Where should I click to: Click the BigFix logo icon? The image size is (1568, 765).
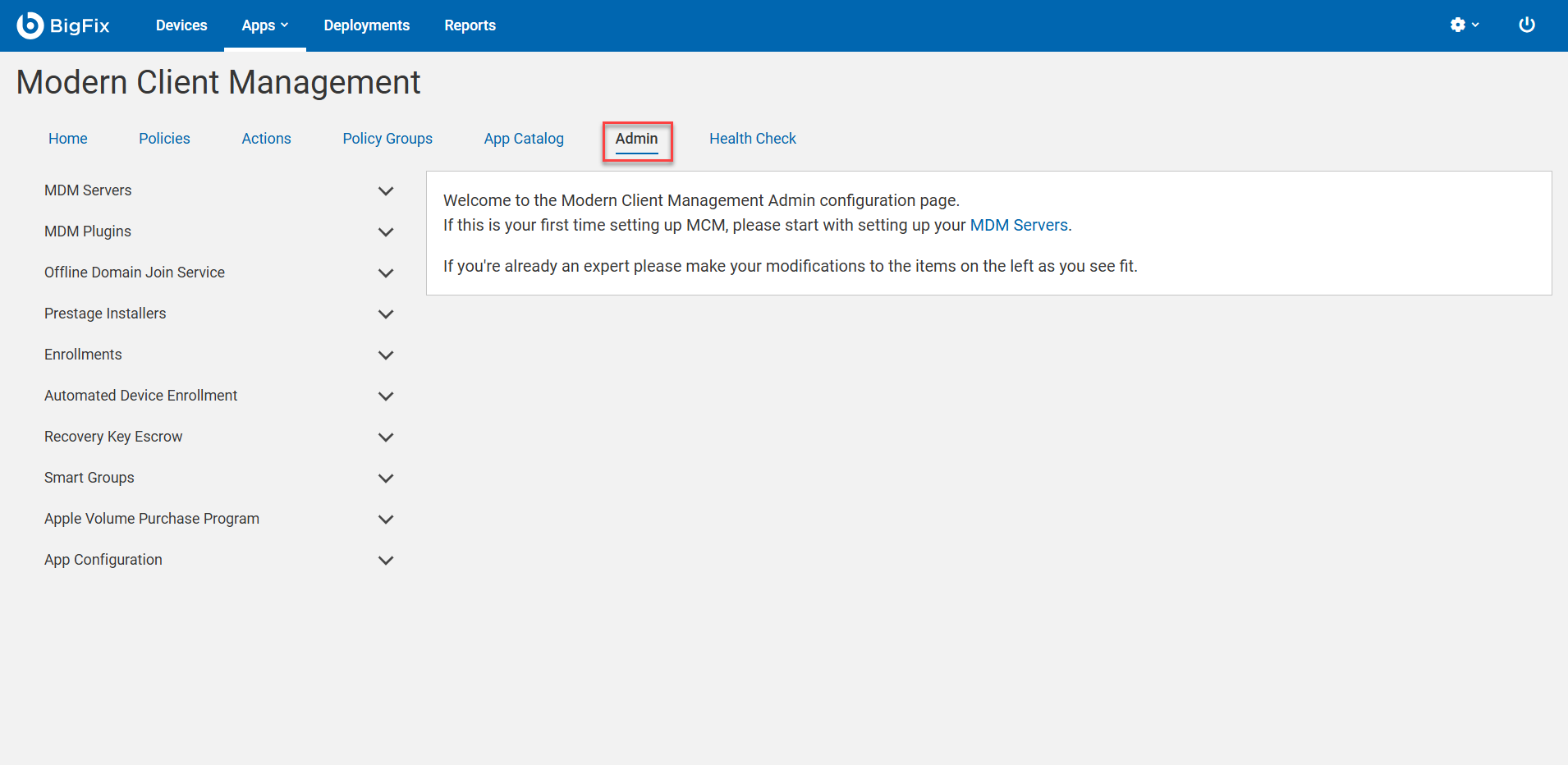(x=30, y=25)
